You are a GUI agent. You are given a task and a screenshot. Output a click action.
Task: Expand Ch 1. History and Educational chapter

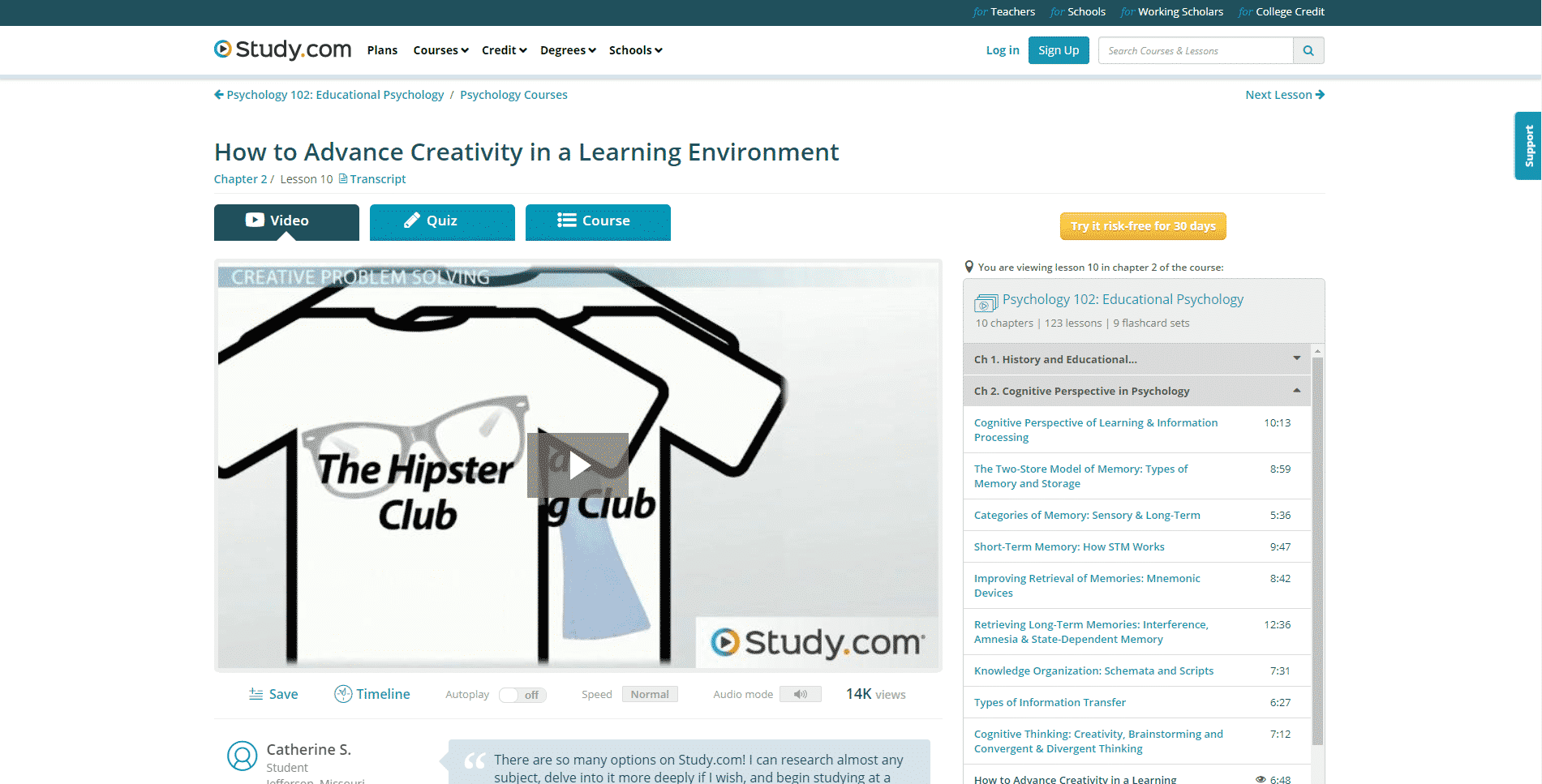(1137, 359)
